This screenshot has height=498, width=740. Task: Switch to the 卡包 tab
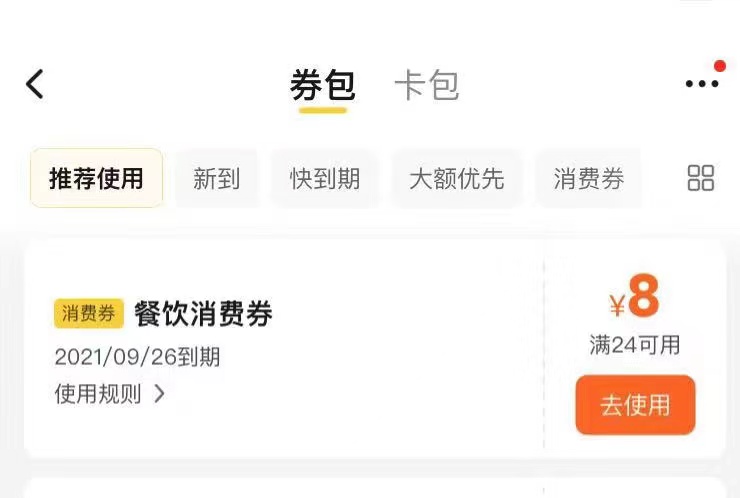(x=427, y=85)
